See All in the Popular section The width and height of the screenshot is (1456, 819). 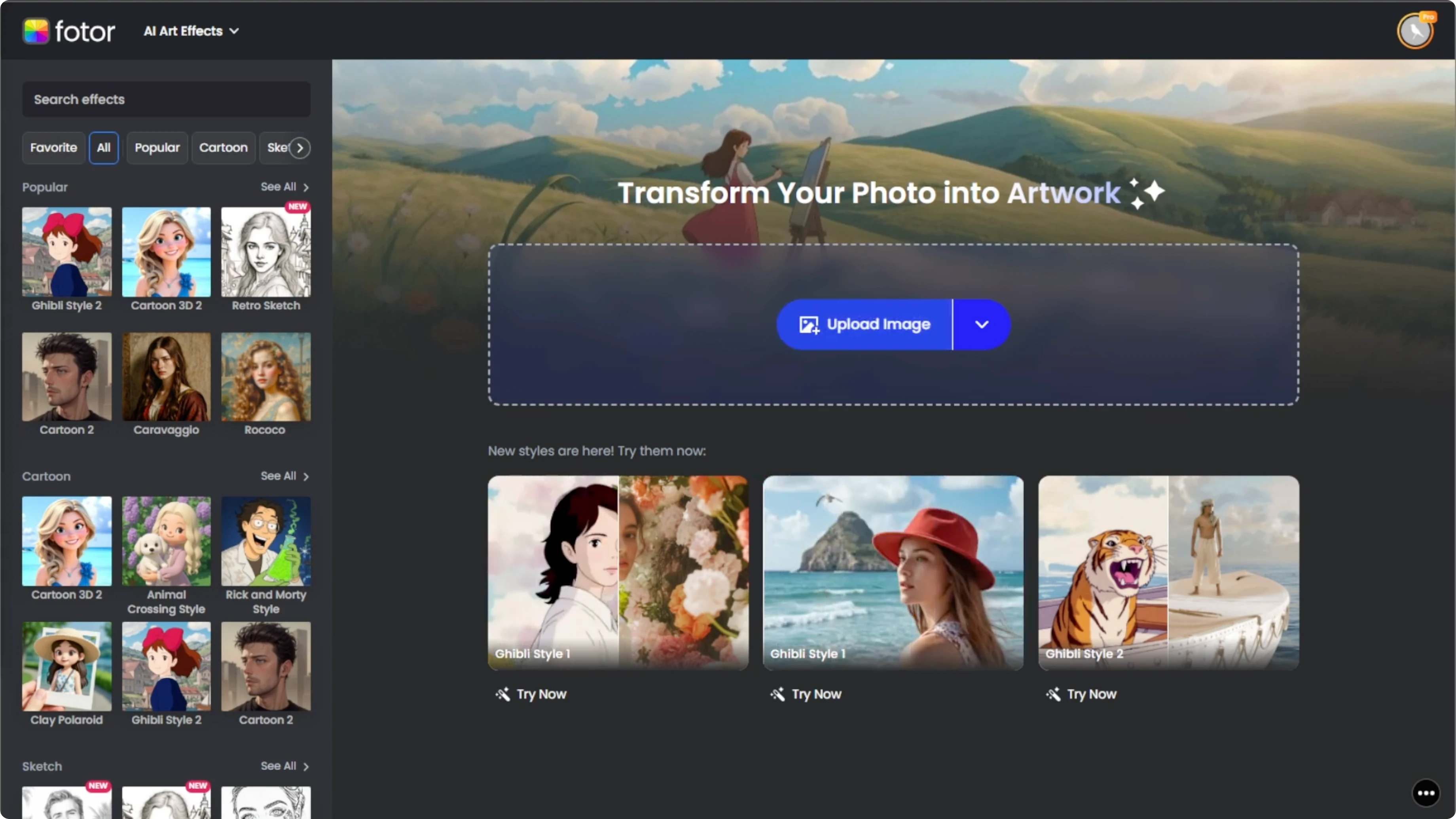pos(285,187)
